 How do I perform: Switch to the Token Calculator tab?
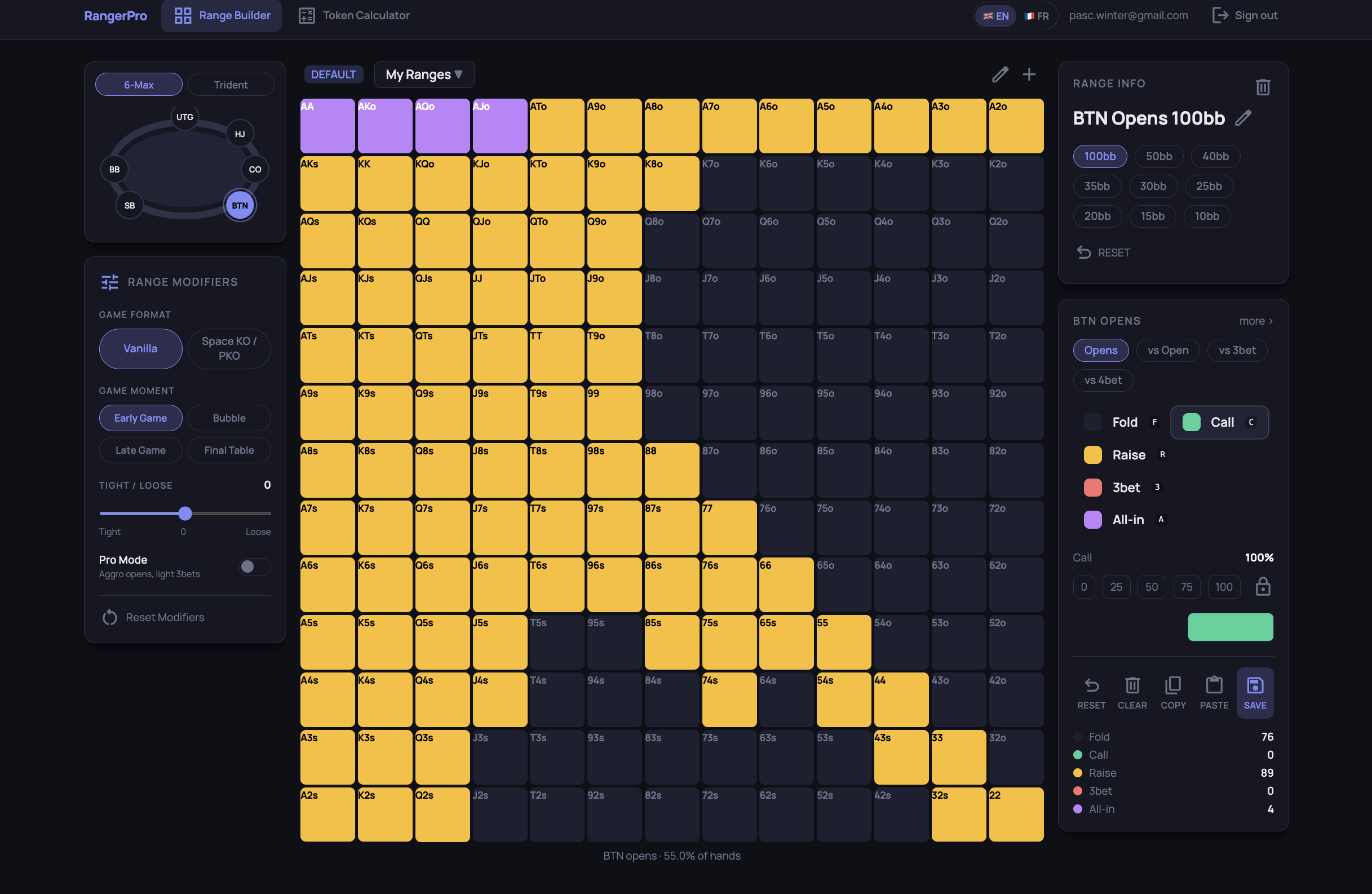coord(353,16)
